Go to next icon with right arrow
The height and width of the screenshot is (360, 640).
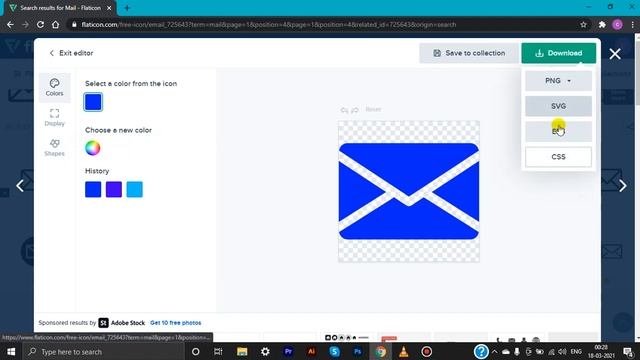[x=622, y=186]
